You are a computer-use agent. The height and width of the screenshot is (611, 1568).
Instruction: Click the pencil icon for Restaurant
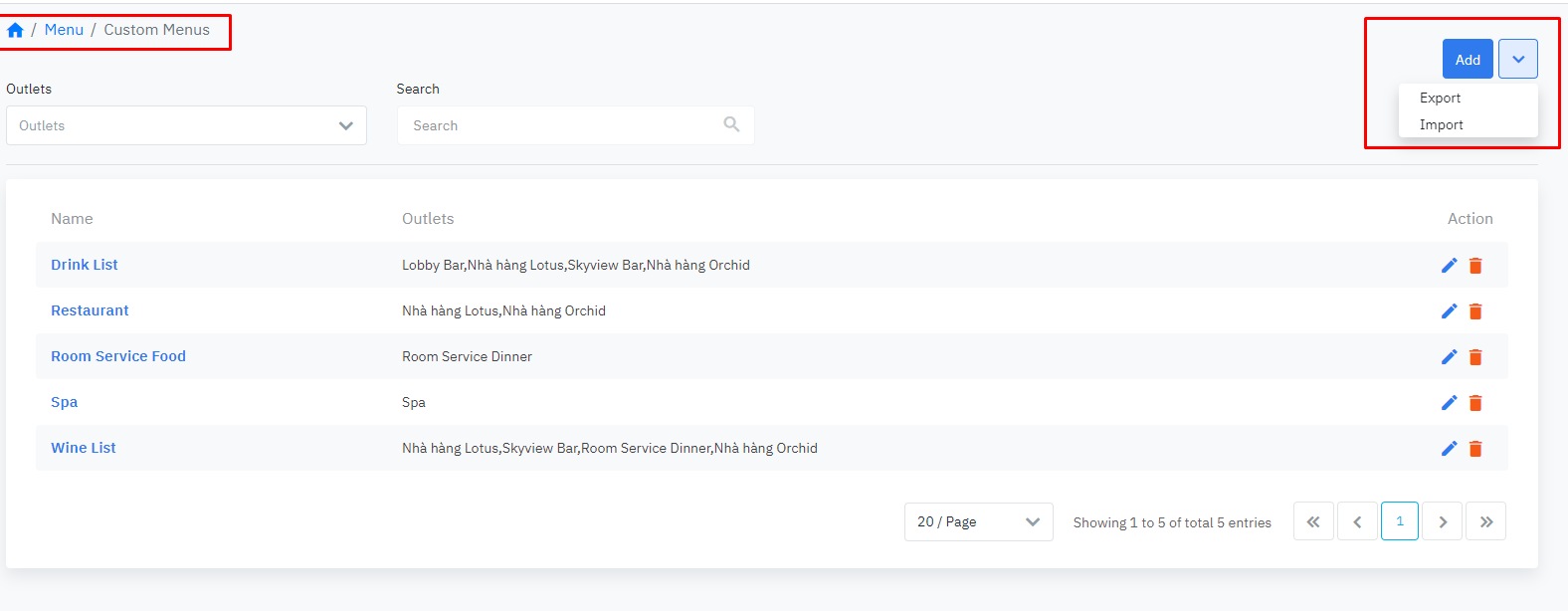[x=1449, y=310]
